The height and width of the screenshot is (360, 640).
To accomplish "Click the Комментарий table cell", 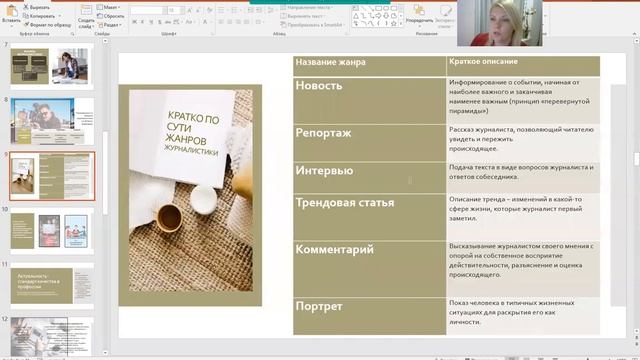I will click(x=369, y=269).
